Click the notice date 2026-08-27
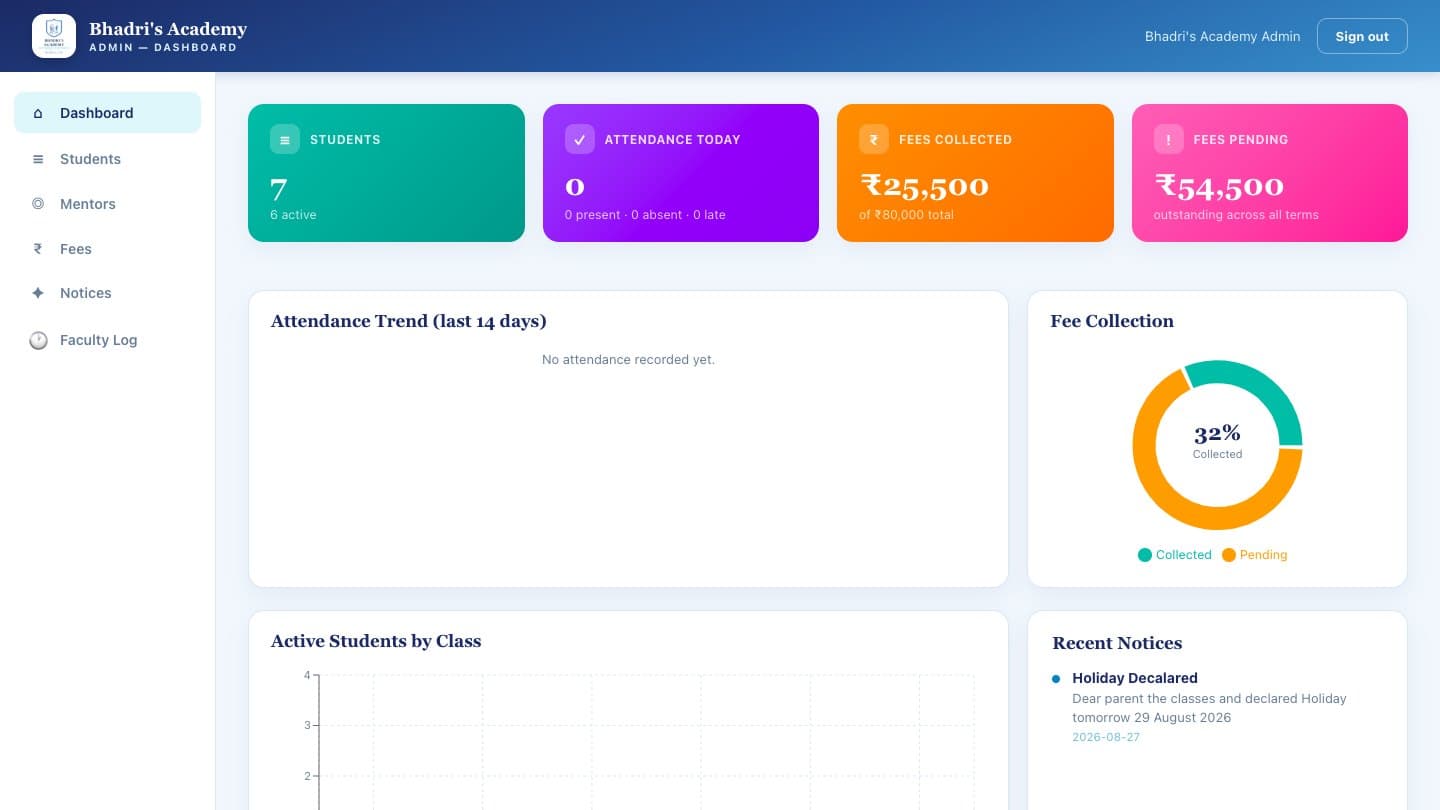 pyautogui.click(x=1106, y=737)
